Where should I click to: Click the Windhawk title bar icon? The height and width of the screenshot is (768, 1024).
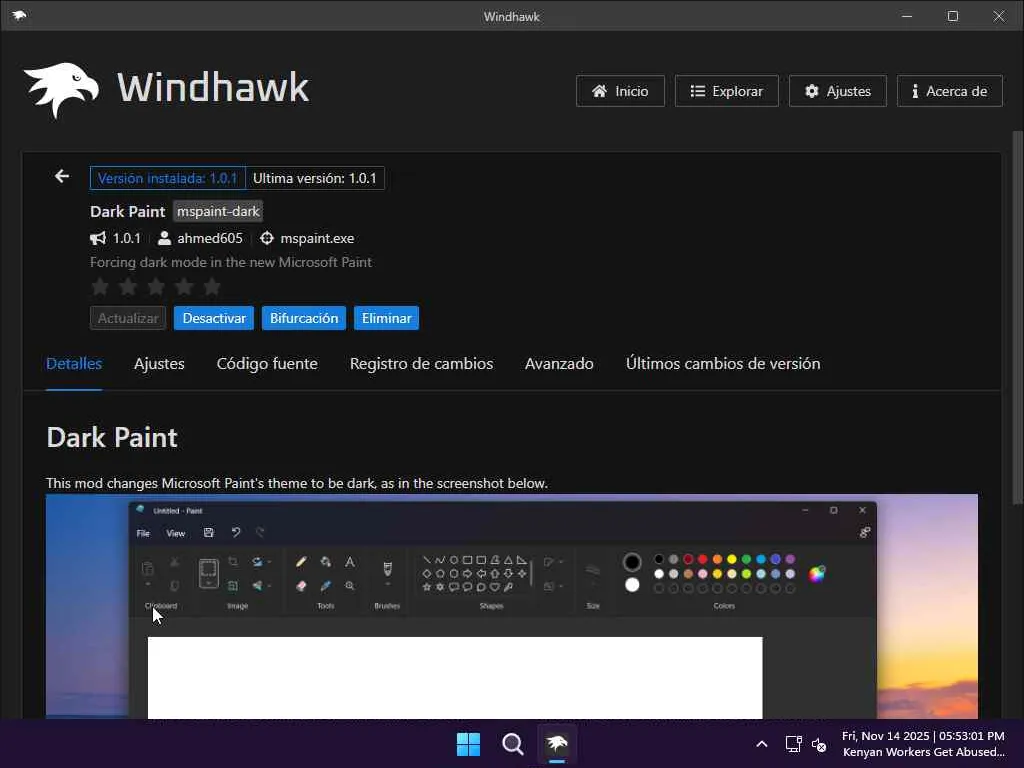(x=19, y=16)
